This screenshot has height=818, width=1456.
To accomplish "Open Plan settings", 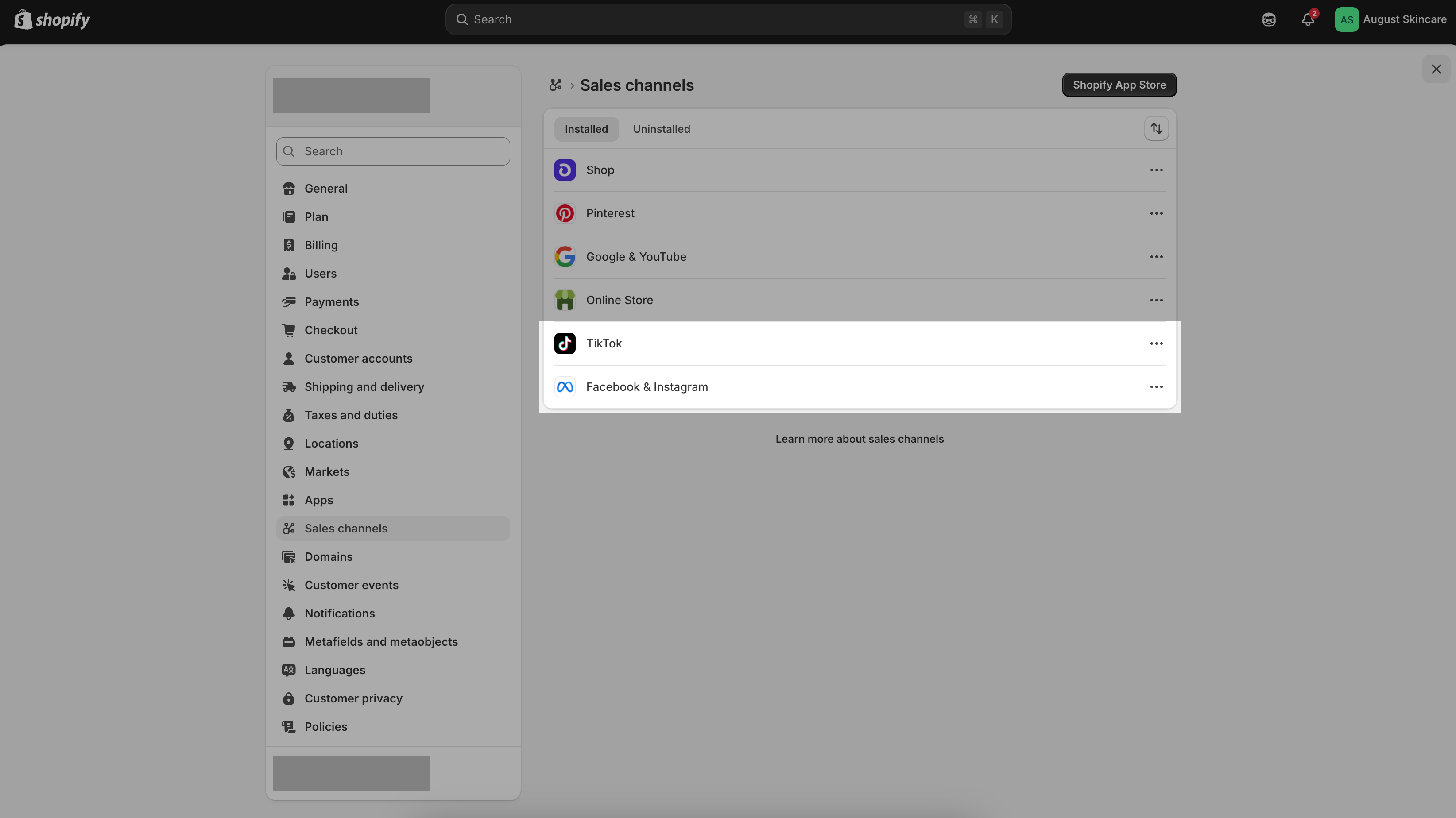I will (x=393, y=217).
